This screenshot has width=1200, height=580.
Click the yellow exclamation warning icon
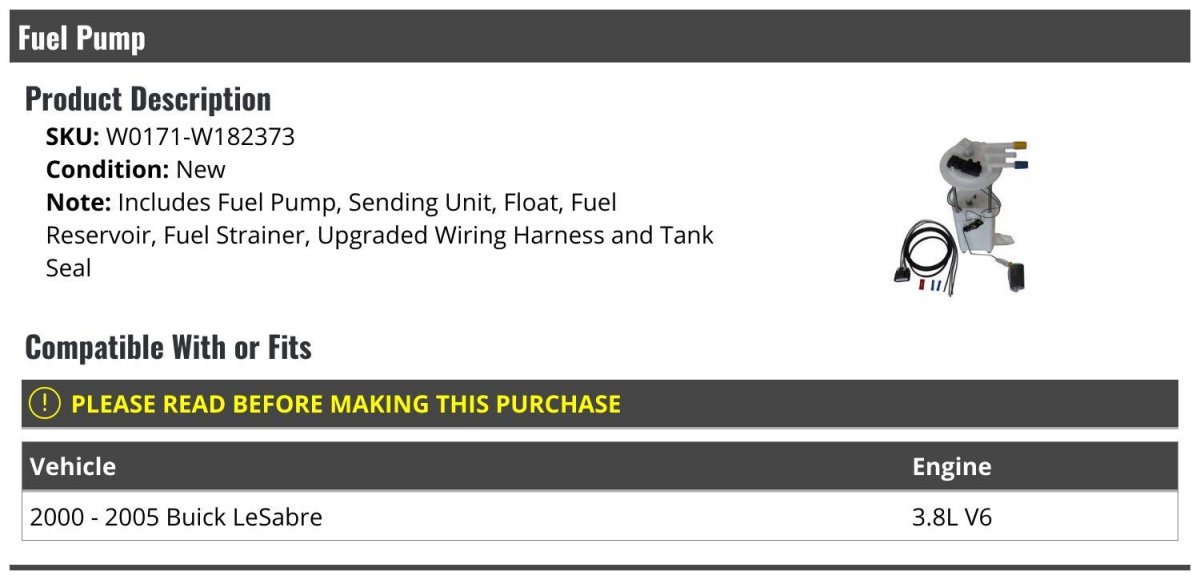[x=45, y=404]
